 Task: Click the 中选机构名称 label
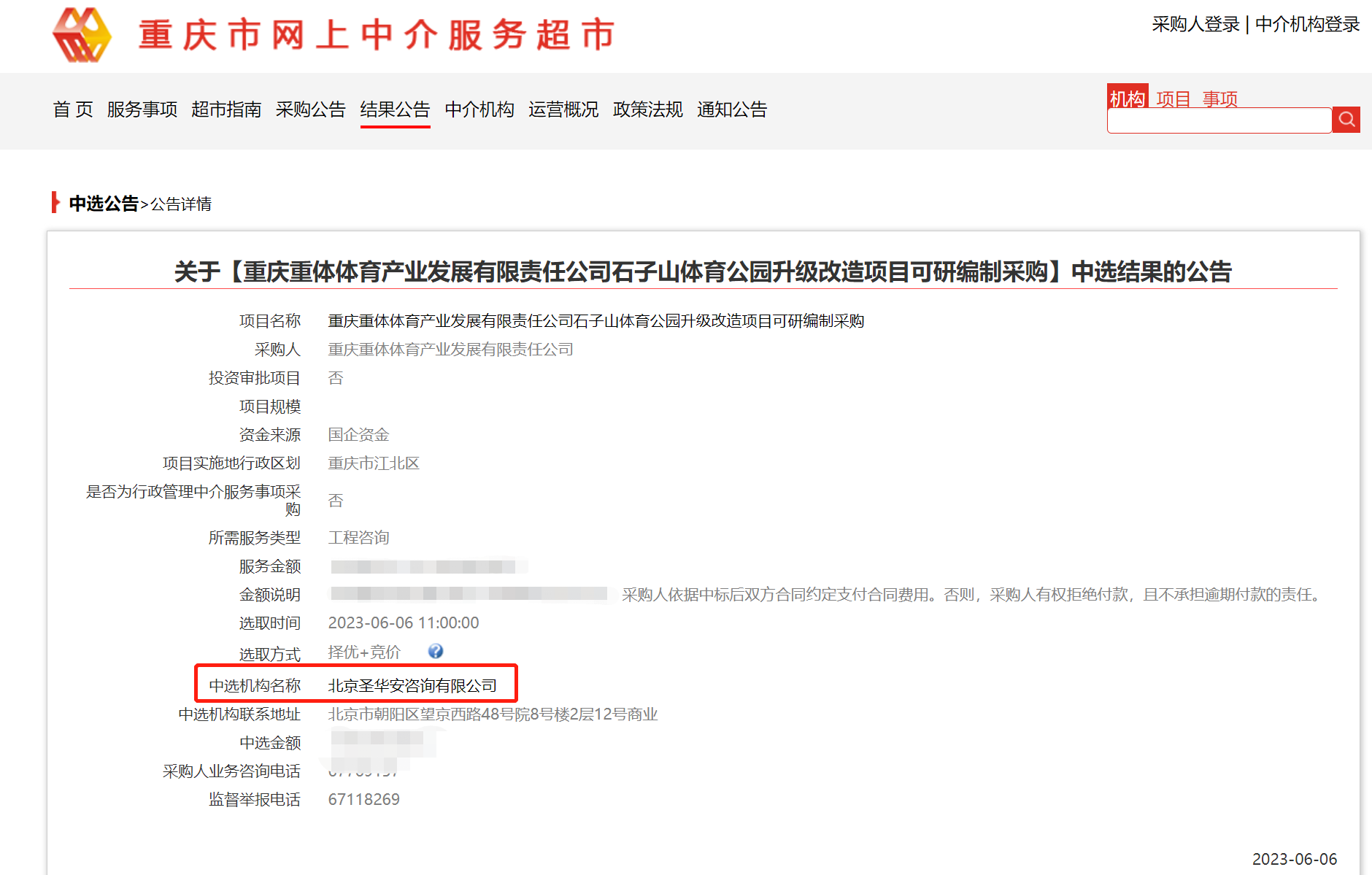click(x=255, y=686)
